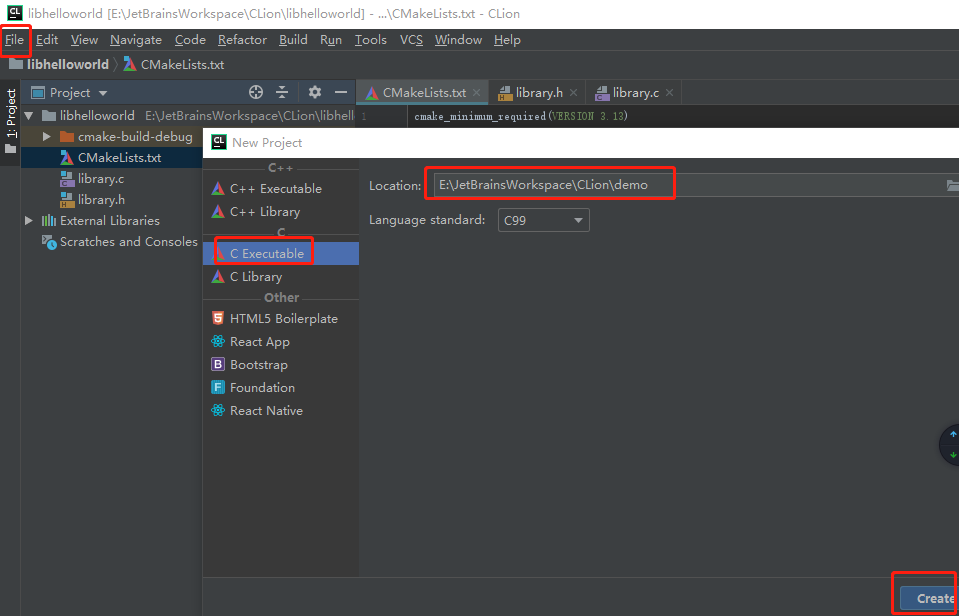Close the library.h editor tab
Viewport: 959px width, 616px height.
573,93
